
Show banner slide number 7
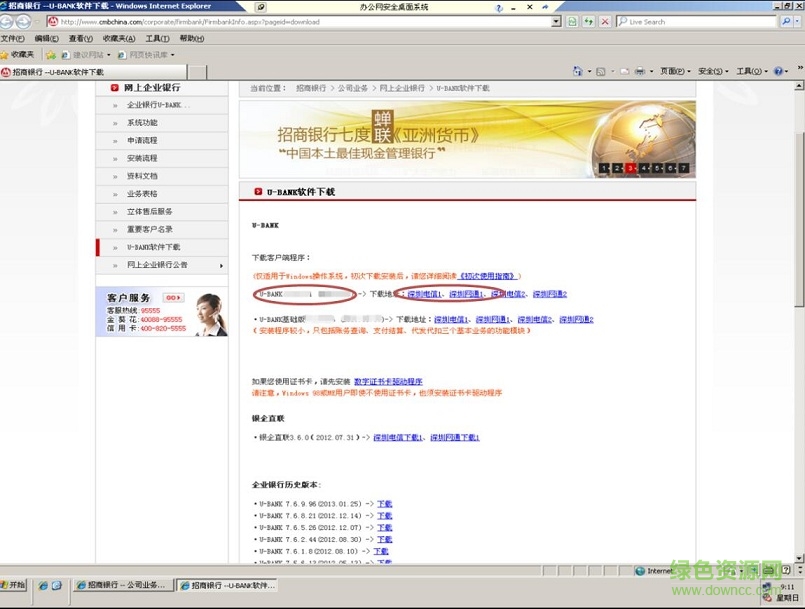684,168
